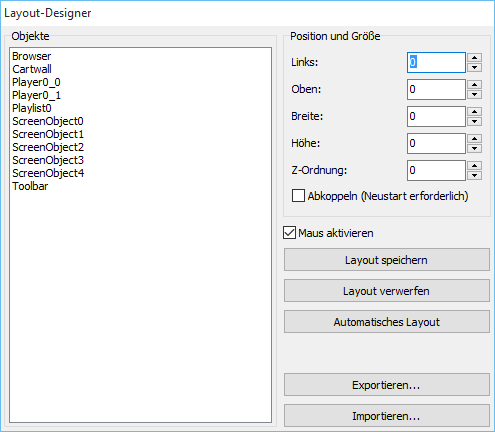Decrease the Breite spinner value

pyautogui.click(x=474, y=121)
